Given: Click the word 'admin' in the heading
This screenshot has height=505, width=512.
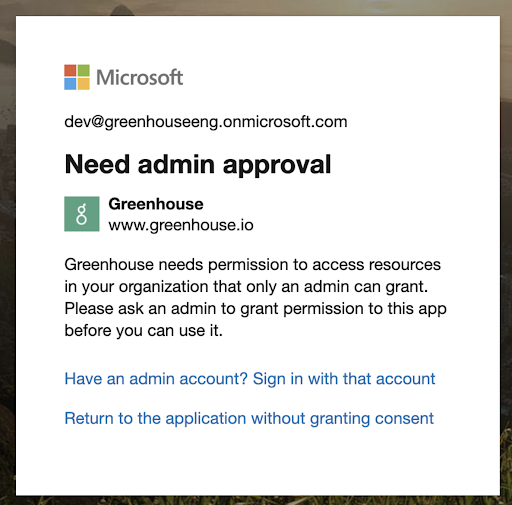Looking at the screenshot, I should tap(176, 164).
